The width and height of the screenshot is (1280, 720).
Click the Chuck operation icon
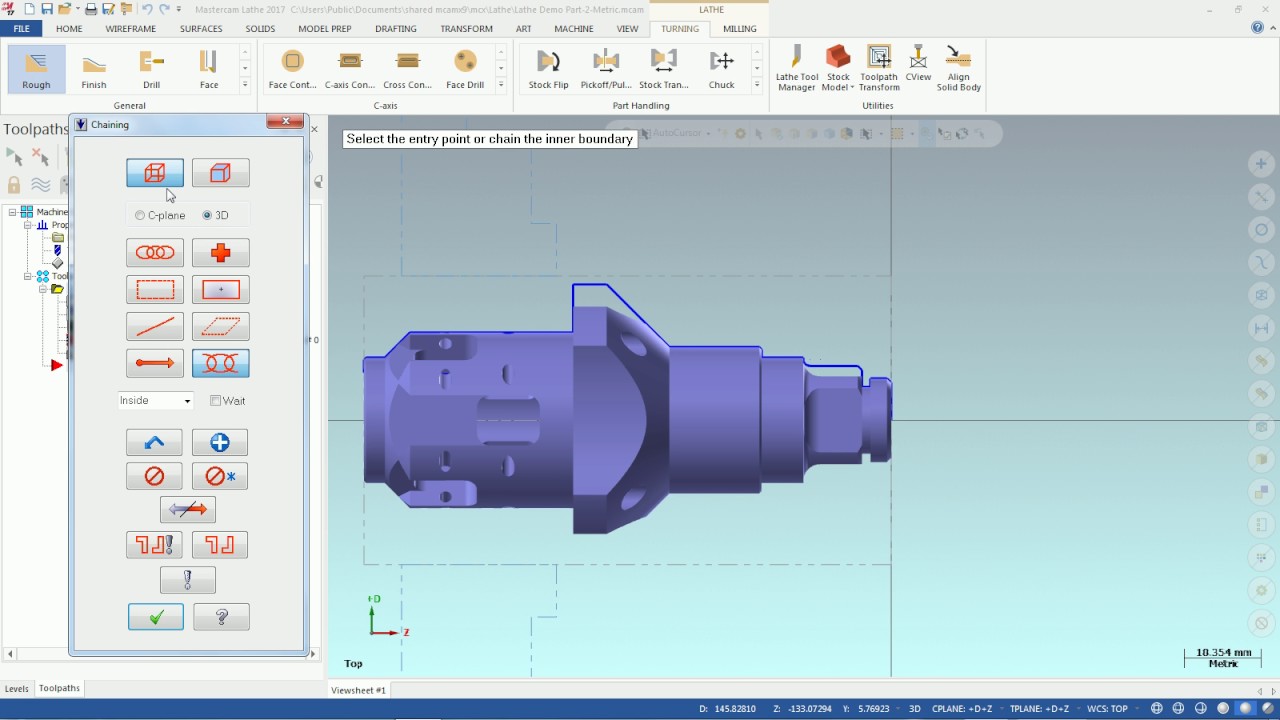pos(722,70)
